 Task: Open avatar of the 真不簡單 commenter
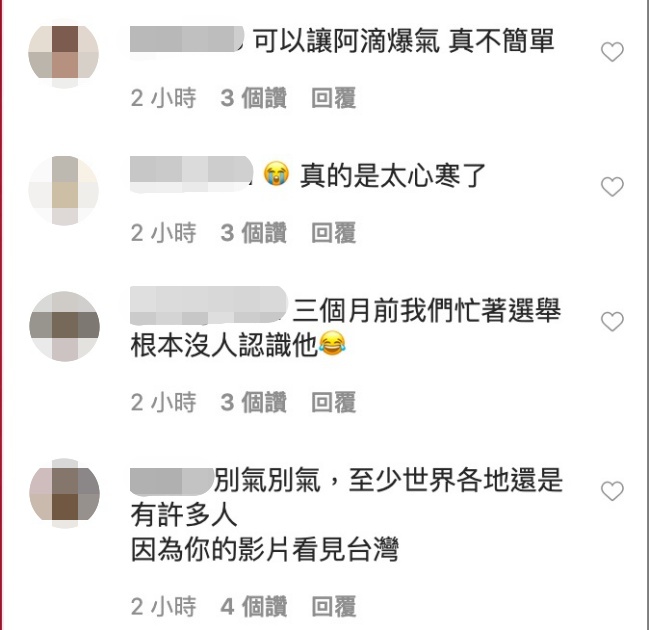tap(64, 53)
